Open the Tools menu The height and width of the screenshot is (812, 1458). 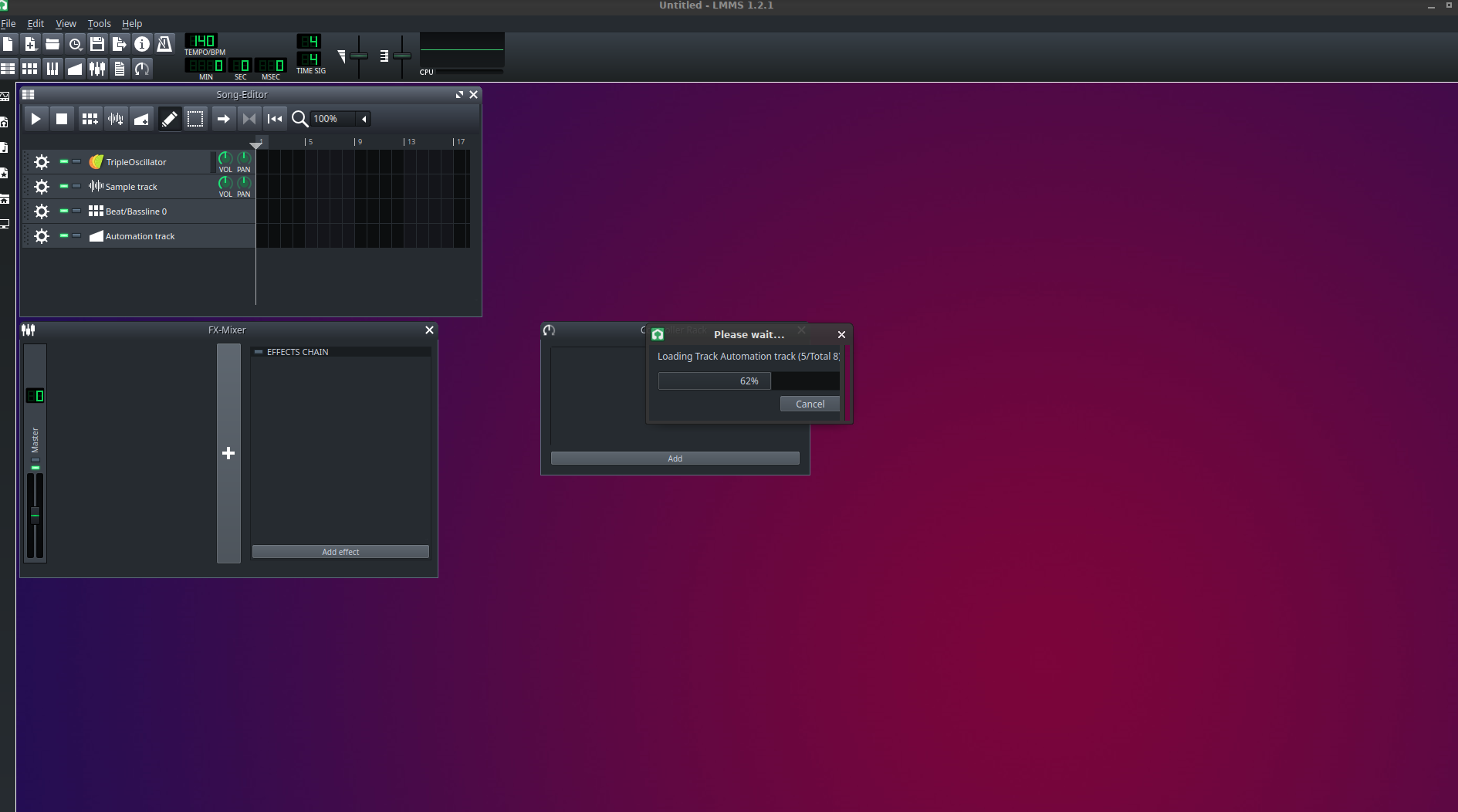pos(99,23)
